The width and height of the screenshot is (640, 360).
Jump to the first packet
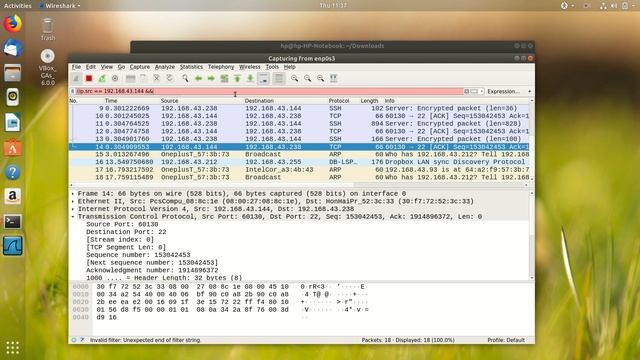(x=237, y=78)
